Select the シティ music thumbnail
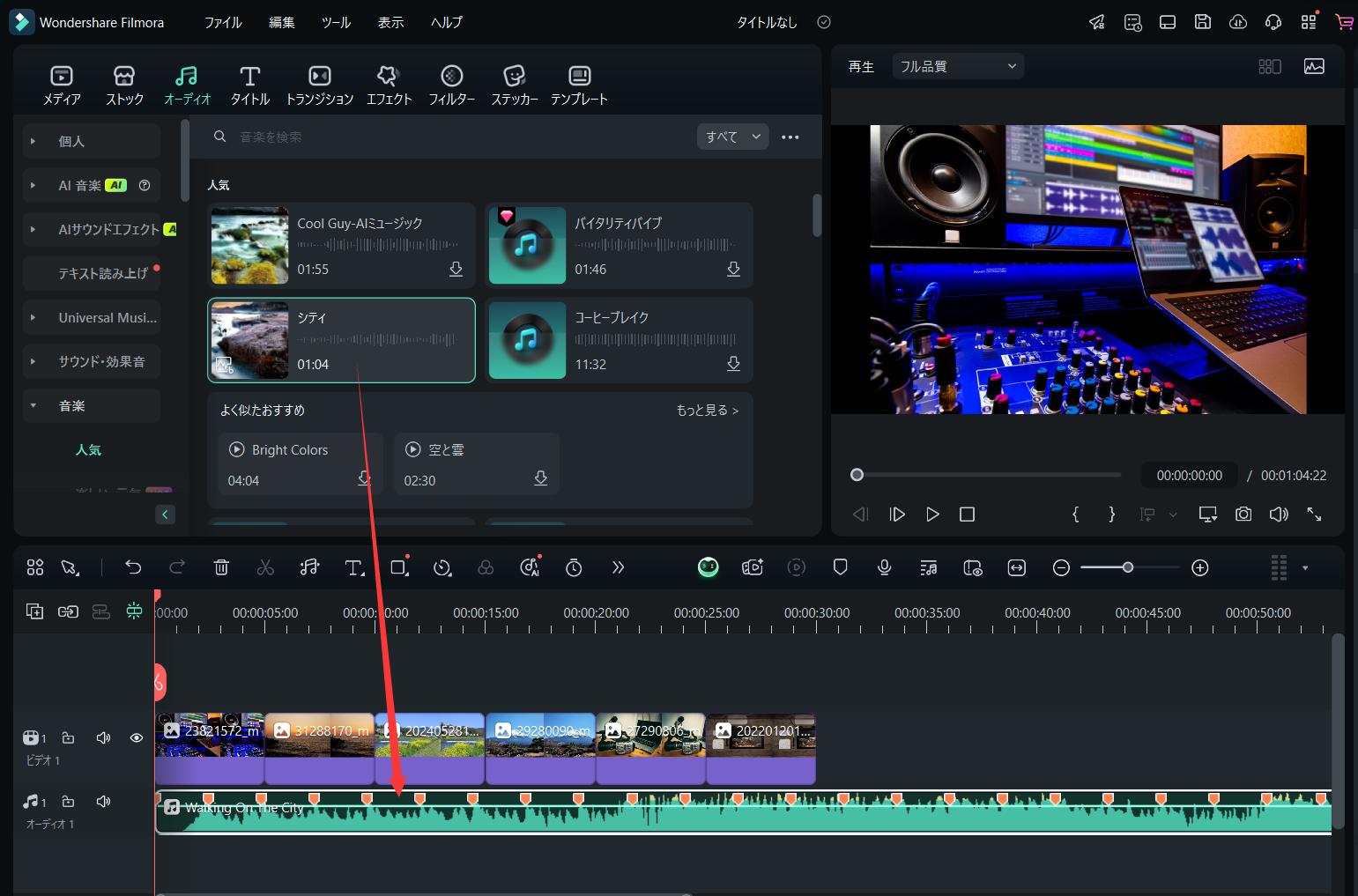Screen dimensions: 1358x896 (249, 340)
